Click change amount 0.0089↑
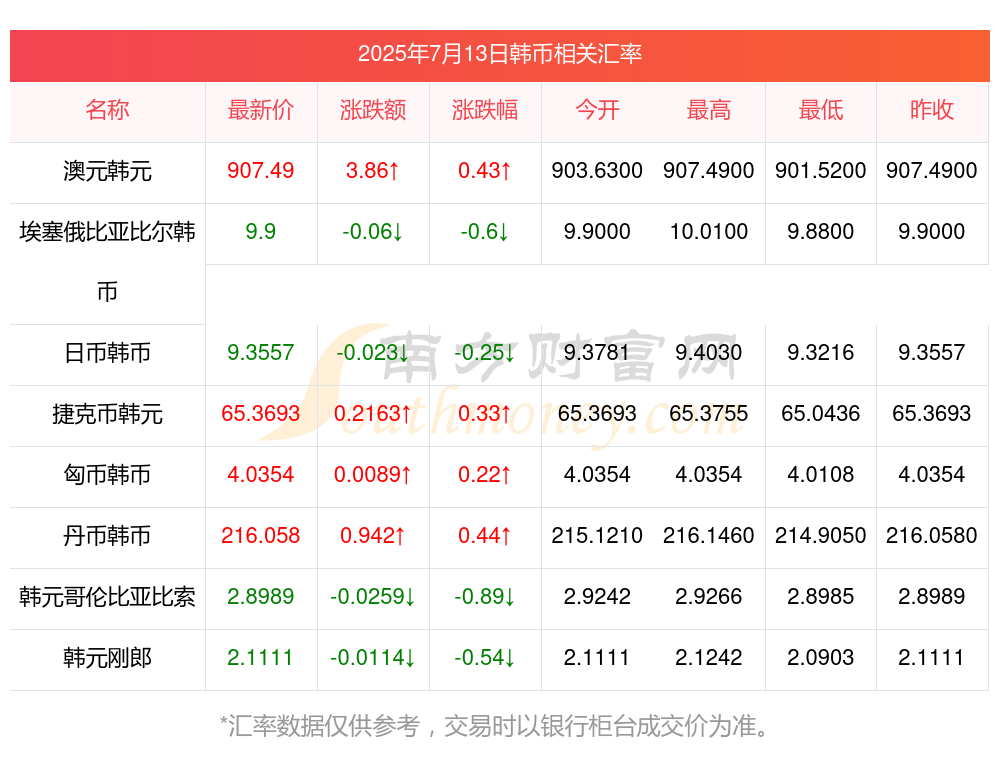Viewport: 1000px width, 757px height. point(373,474)
